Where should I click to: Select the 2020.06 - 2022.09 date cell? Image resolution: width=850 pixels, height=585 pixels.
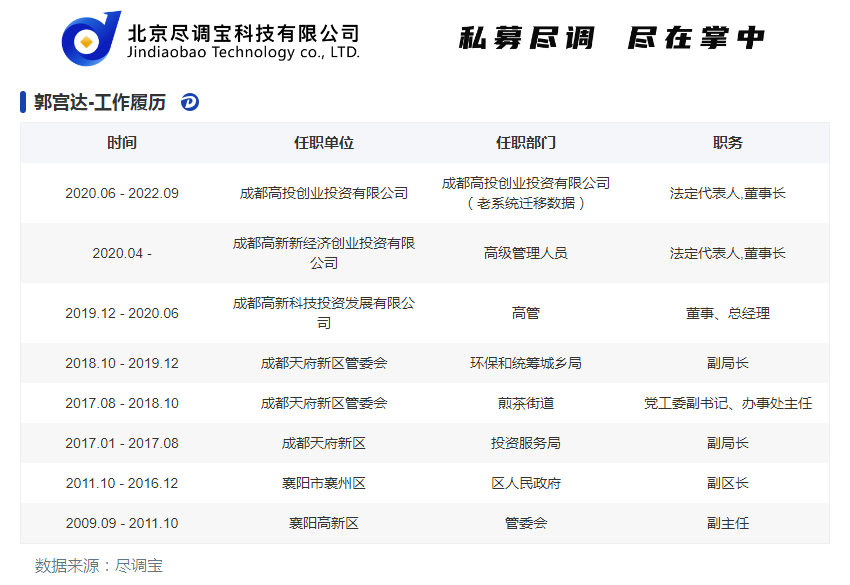(x=122, y=193)
